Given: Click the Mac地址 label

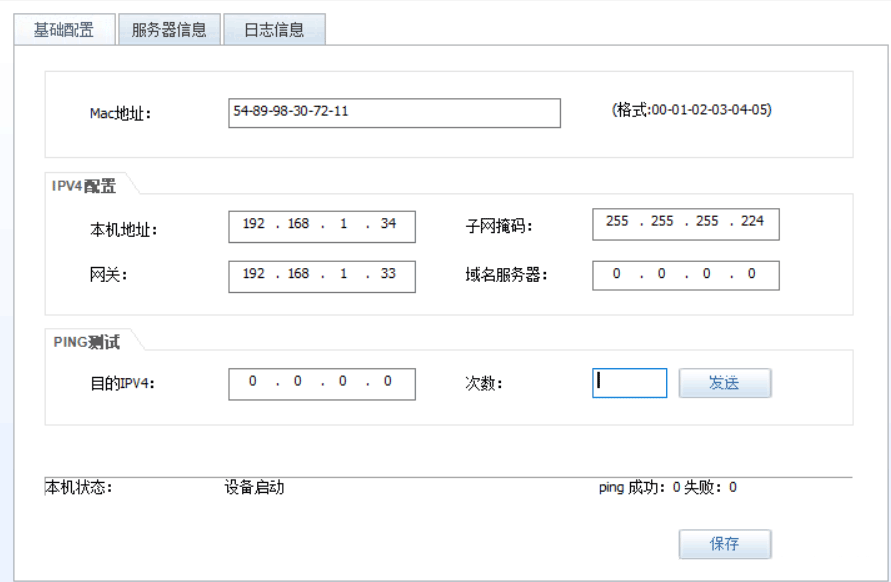Looking at the screenshot, I should (x=120, y=114).
